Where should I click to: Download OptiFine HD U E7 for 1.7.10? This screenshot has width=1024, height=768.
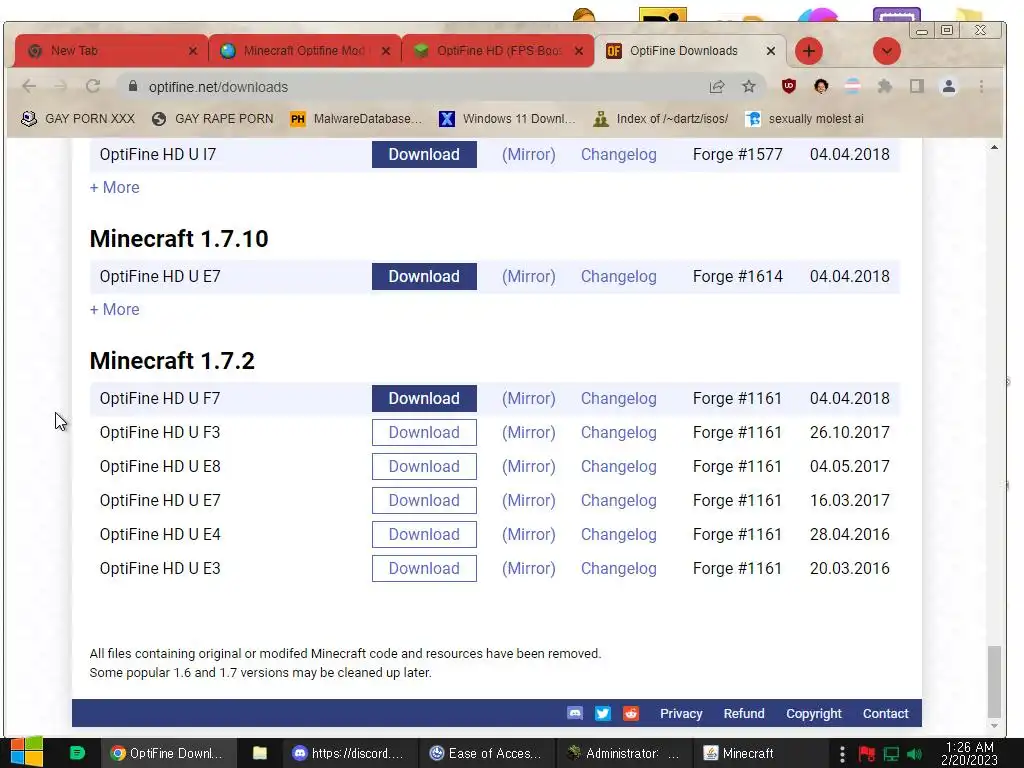(424, 277)
